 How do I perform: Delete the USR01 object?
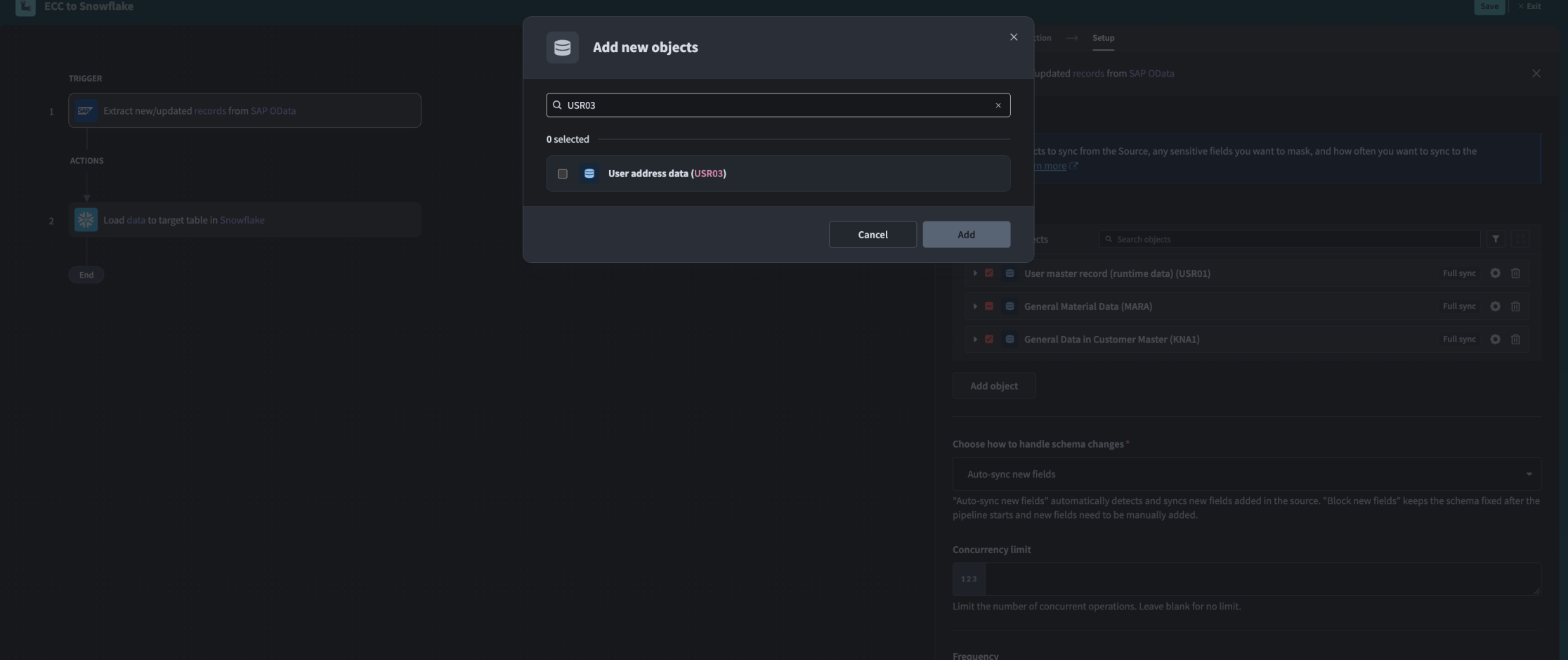click(x=1515, y=273)
